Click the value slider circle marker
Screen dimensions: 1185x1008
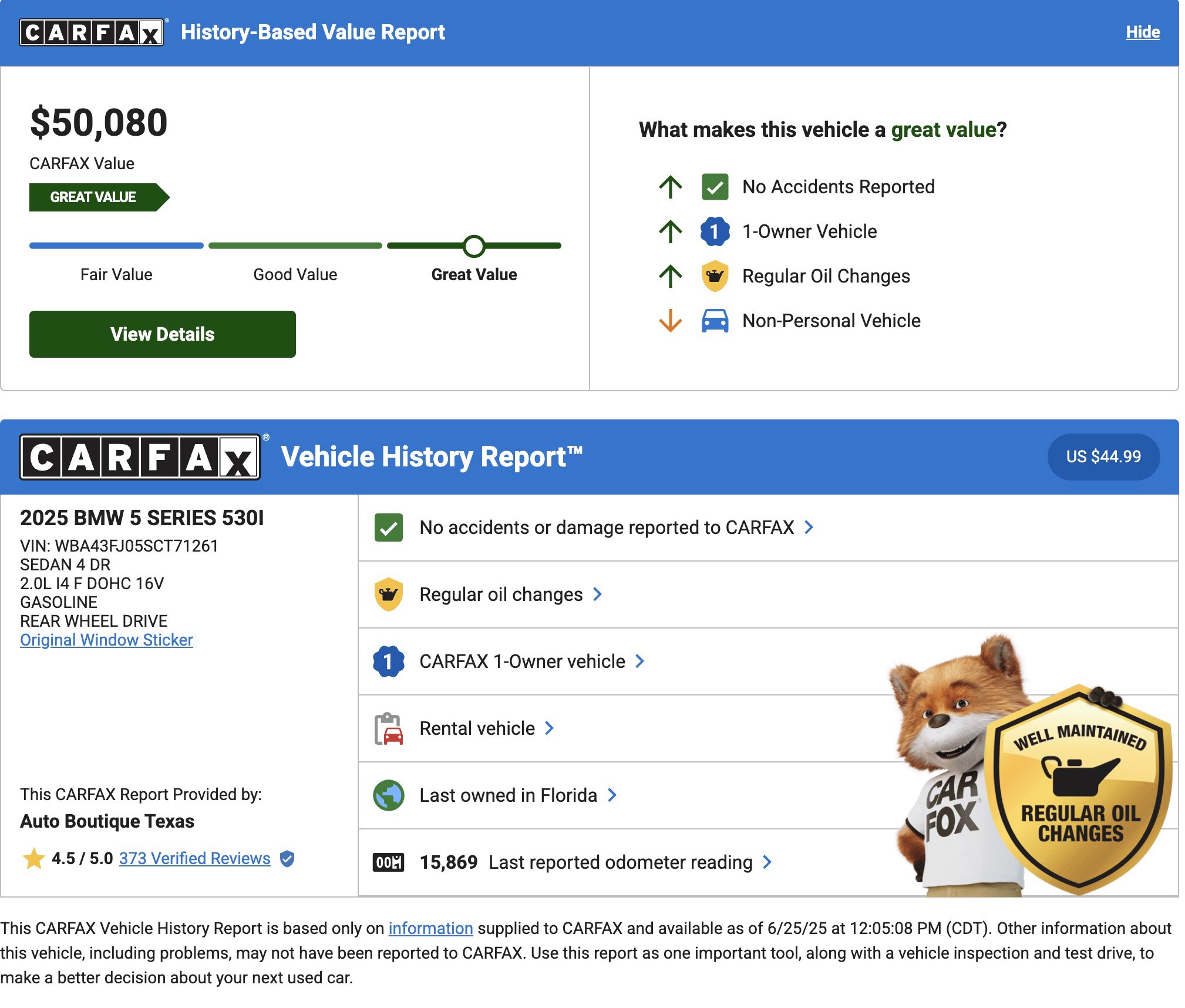coord(474,246)
